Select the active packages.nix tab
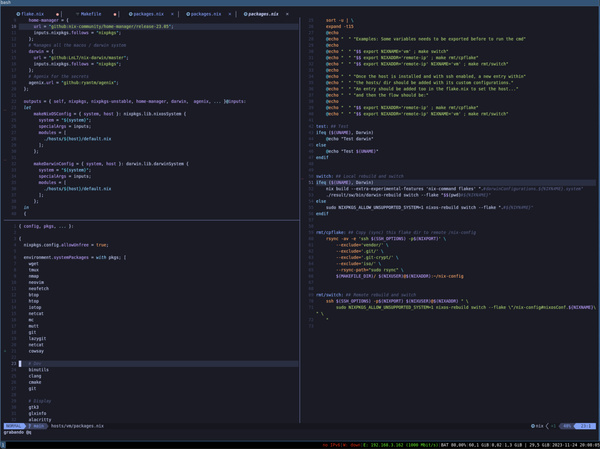 click(262, 14)
